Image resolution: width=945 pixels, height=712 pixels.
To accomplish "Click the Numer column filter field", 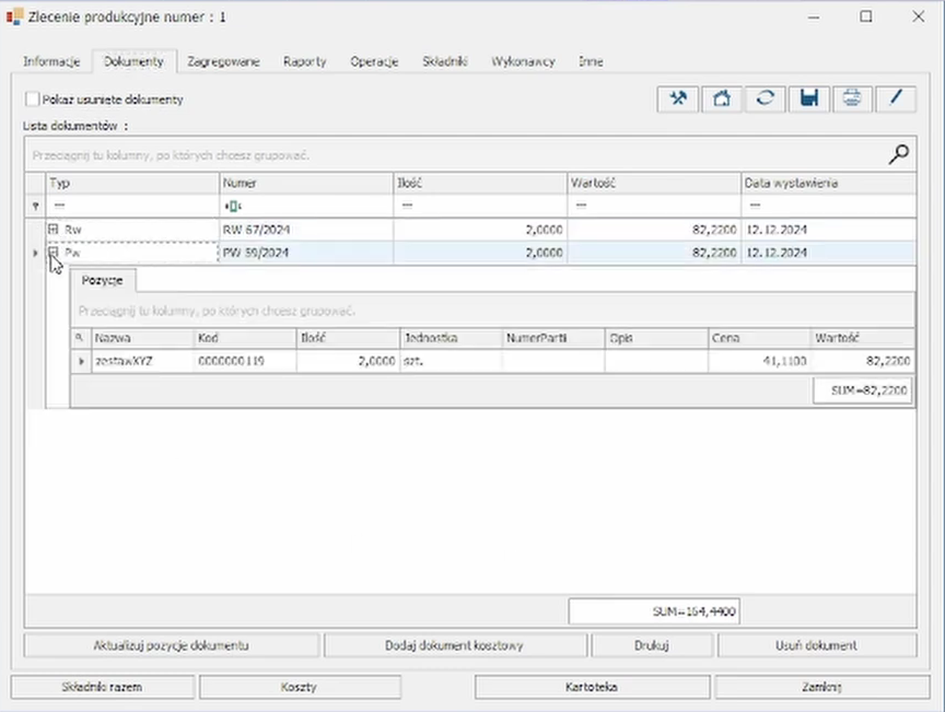I will click(305, 205).
